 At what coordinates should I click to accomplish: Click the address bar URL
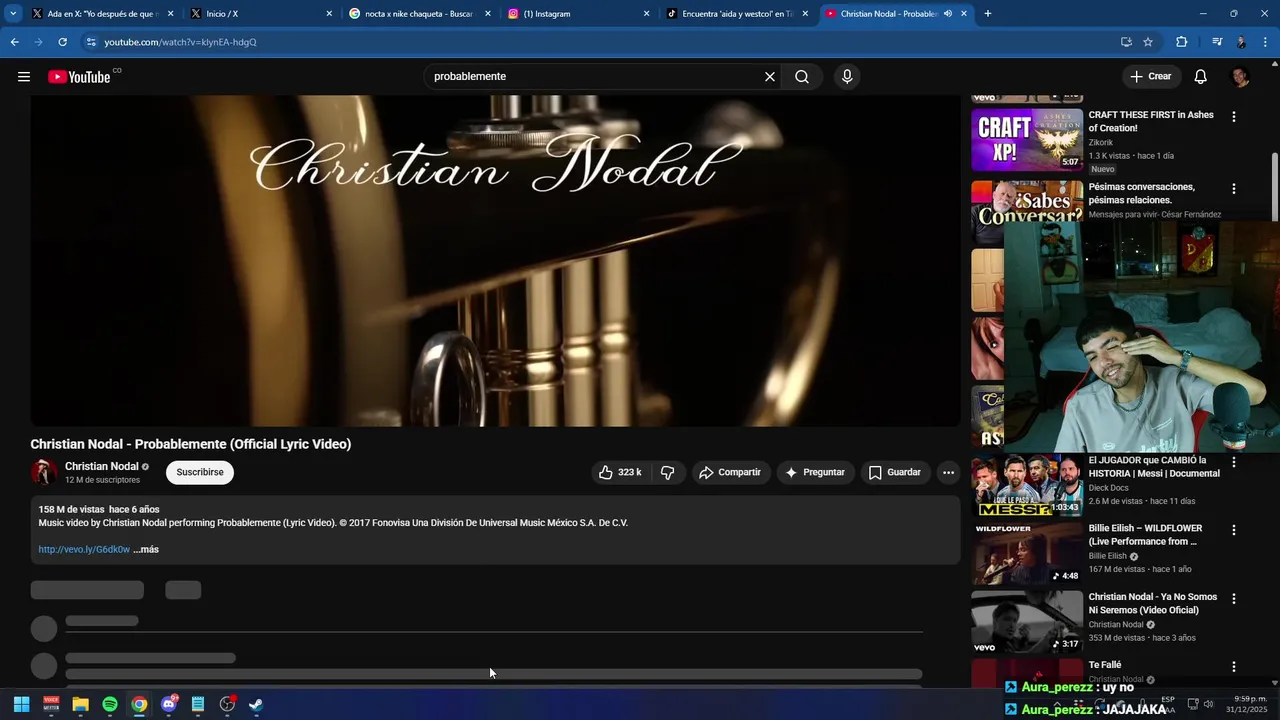pyautogui.click(x=181, y=42)
